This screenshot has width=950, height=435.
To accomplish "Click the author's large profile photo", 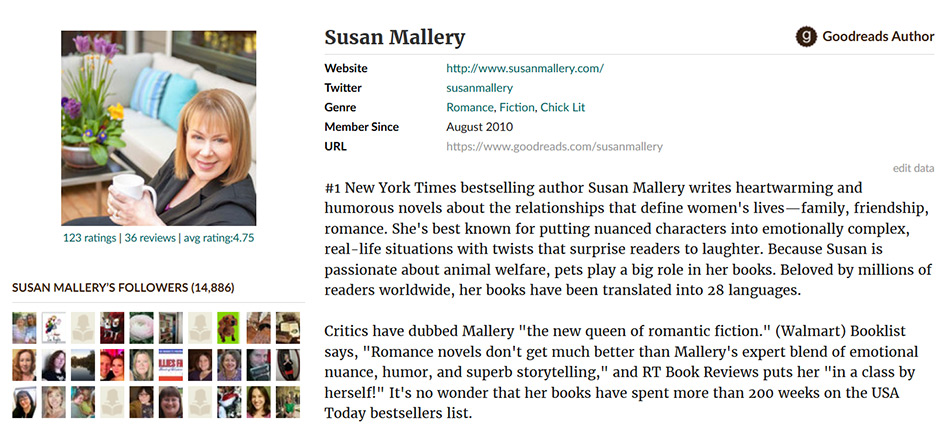I will [159, 128].
